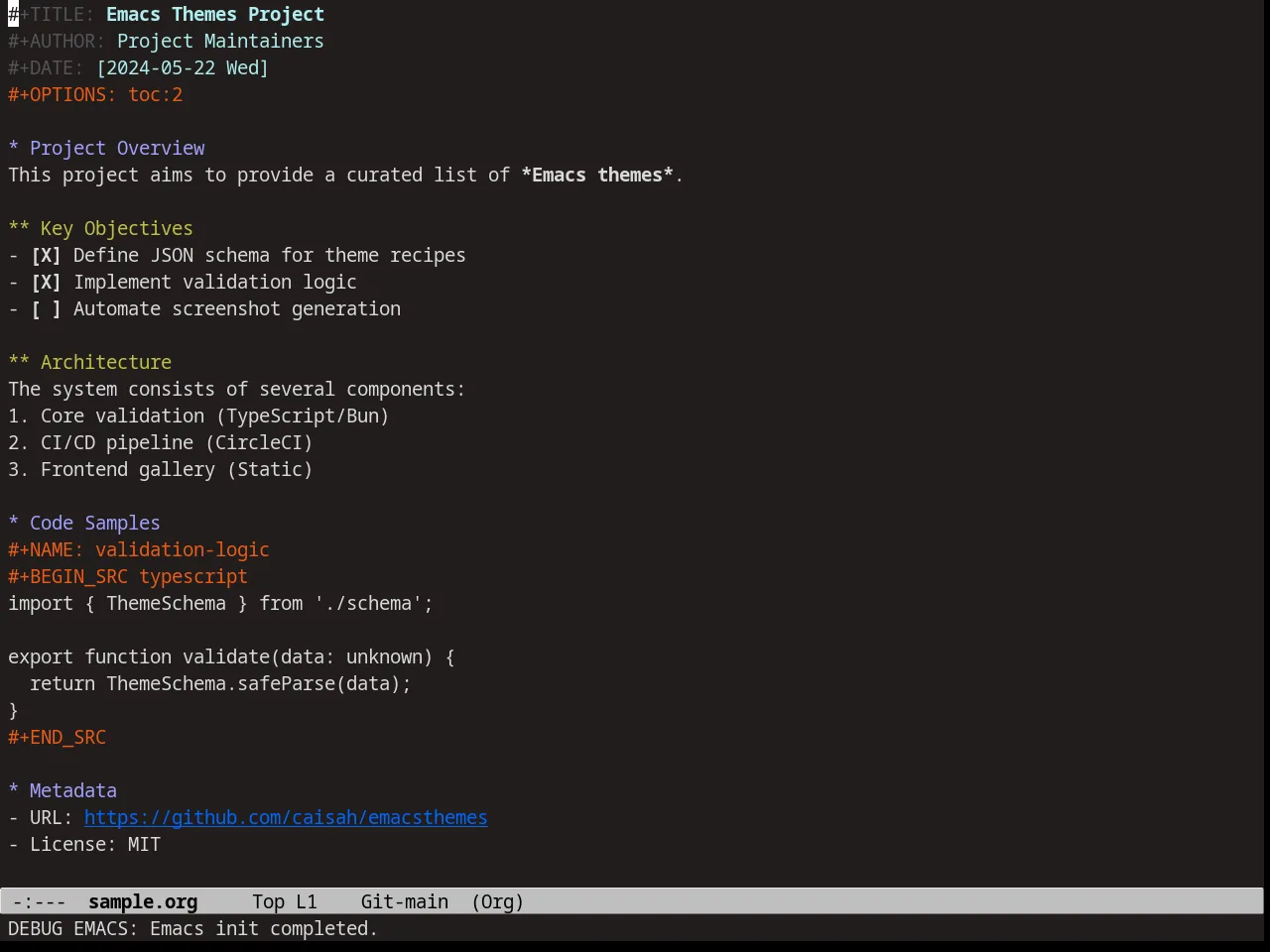
Task: Click export function validate line
Action: coord(231,657)
